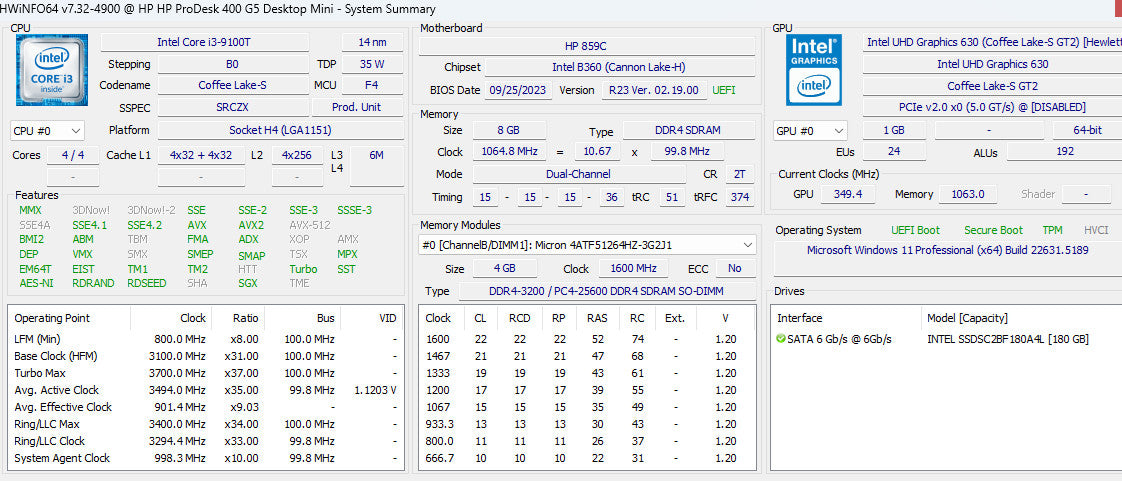The height and width of the screenshot is (481, 1122).
Task: Click the MMX feature flag
Action: click(x=31, y=210)
